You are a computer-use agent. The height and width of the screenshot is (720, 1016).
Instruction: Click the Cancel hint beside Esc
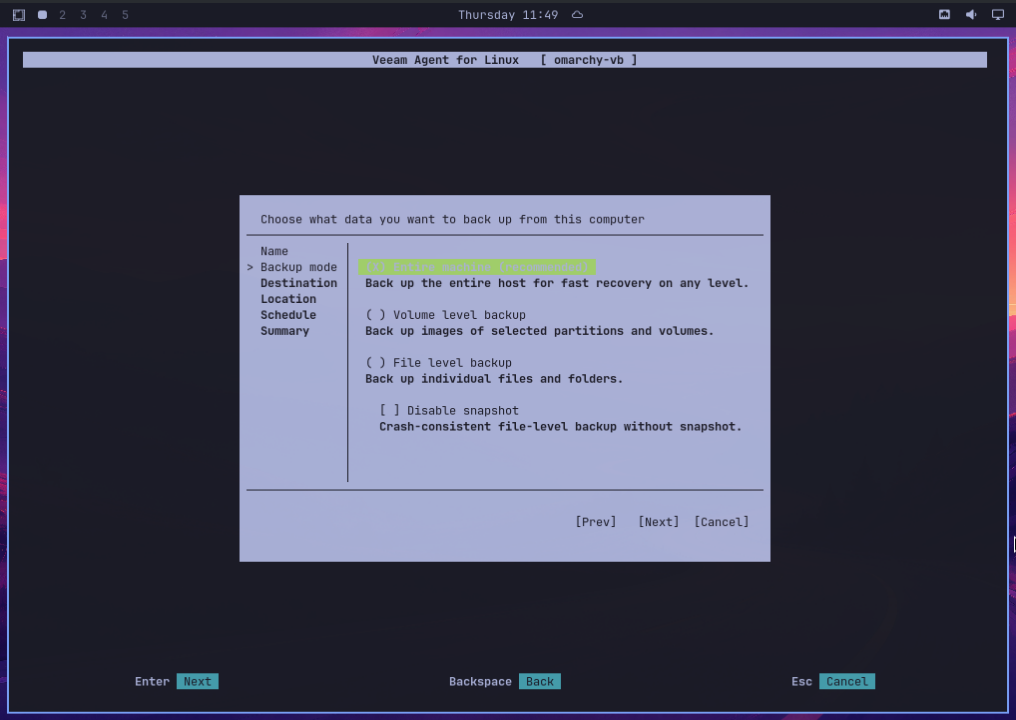(x=847, y=681)
